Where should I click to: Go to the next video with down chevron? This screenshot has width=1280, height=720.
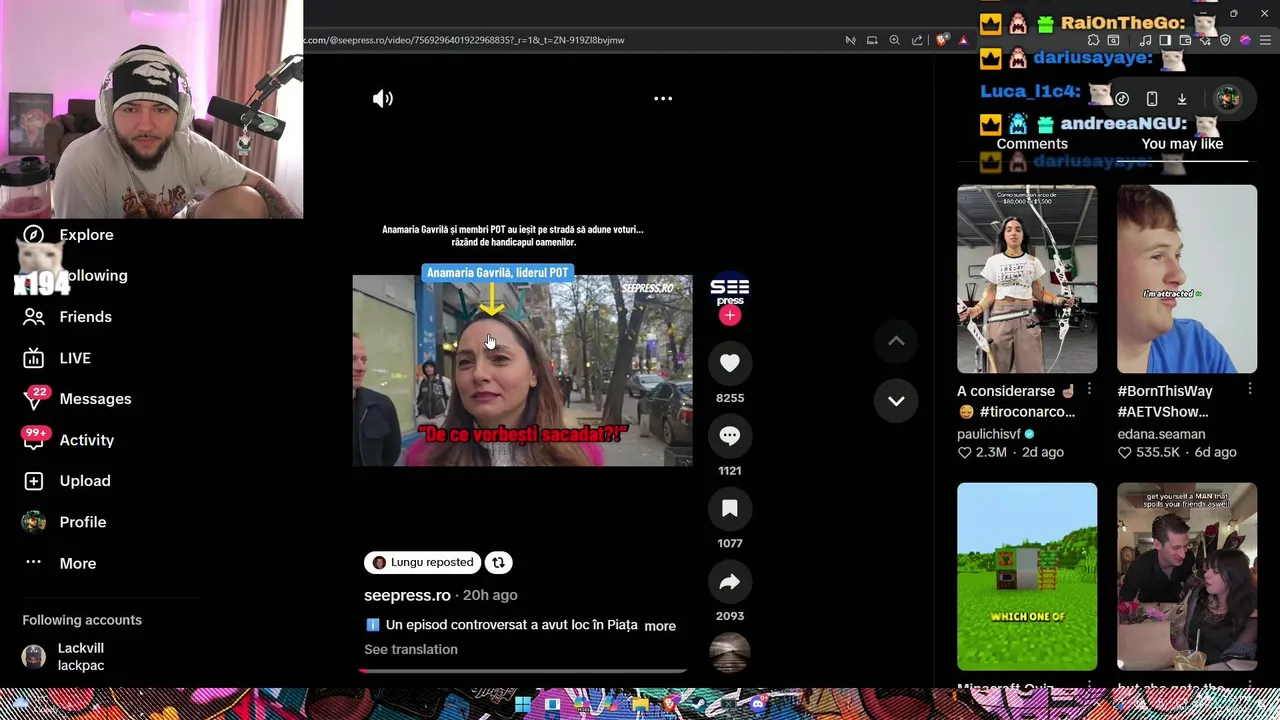tap(896, 400)
